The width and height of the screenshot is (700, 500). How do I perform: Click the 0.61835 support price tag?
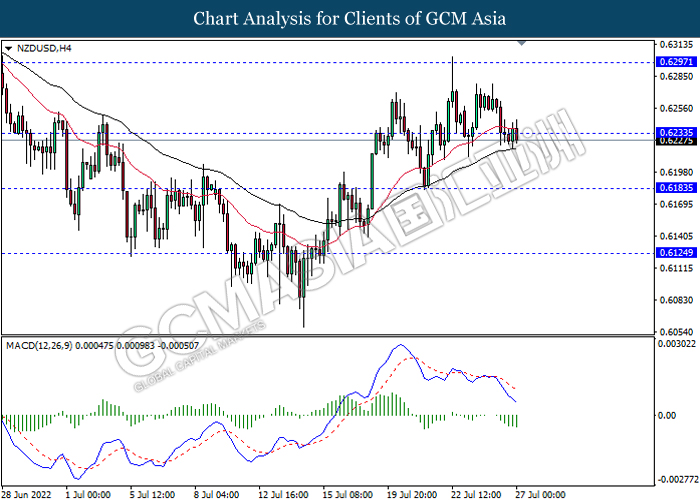[x=676, y=188]
